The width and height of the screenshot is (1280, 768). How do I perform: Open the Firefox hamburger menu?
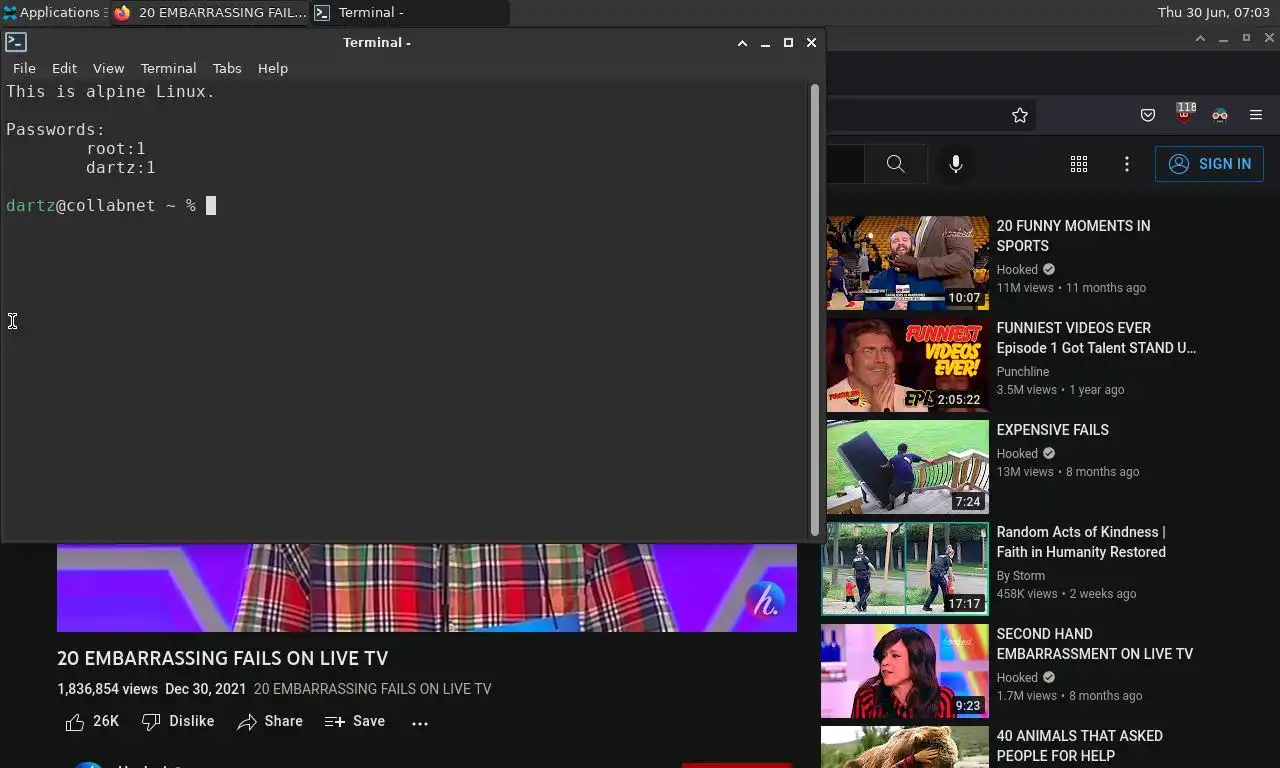point(1256,115)
